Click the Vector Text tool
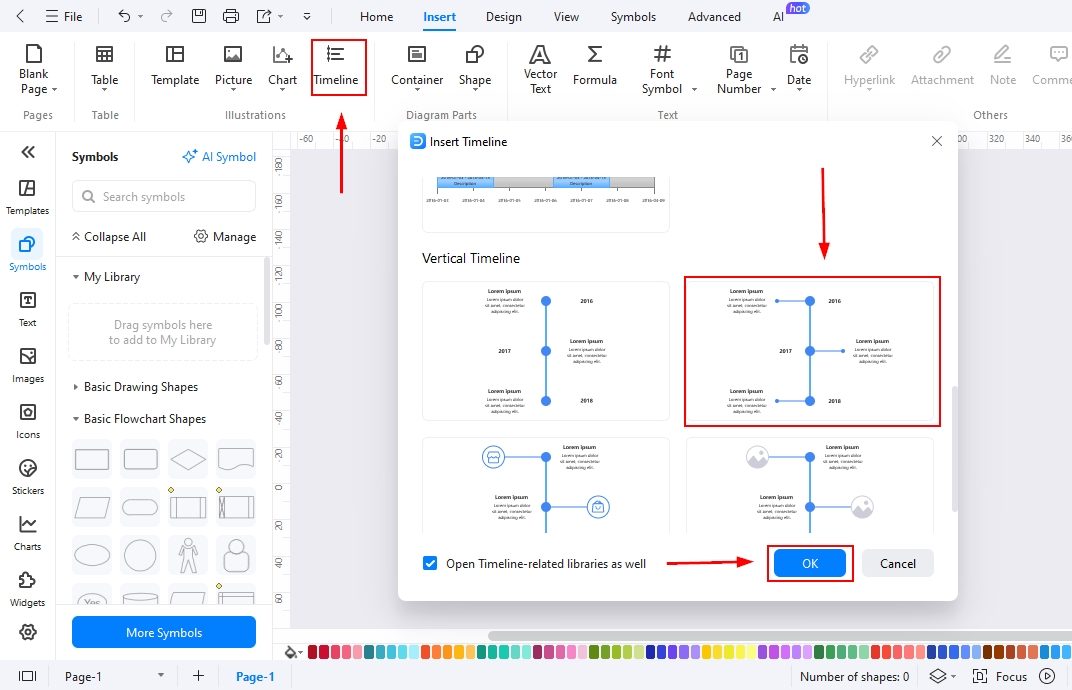 [539, 67]
